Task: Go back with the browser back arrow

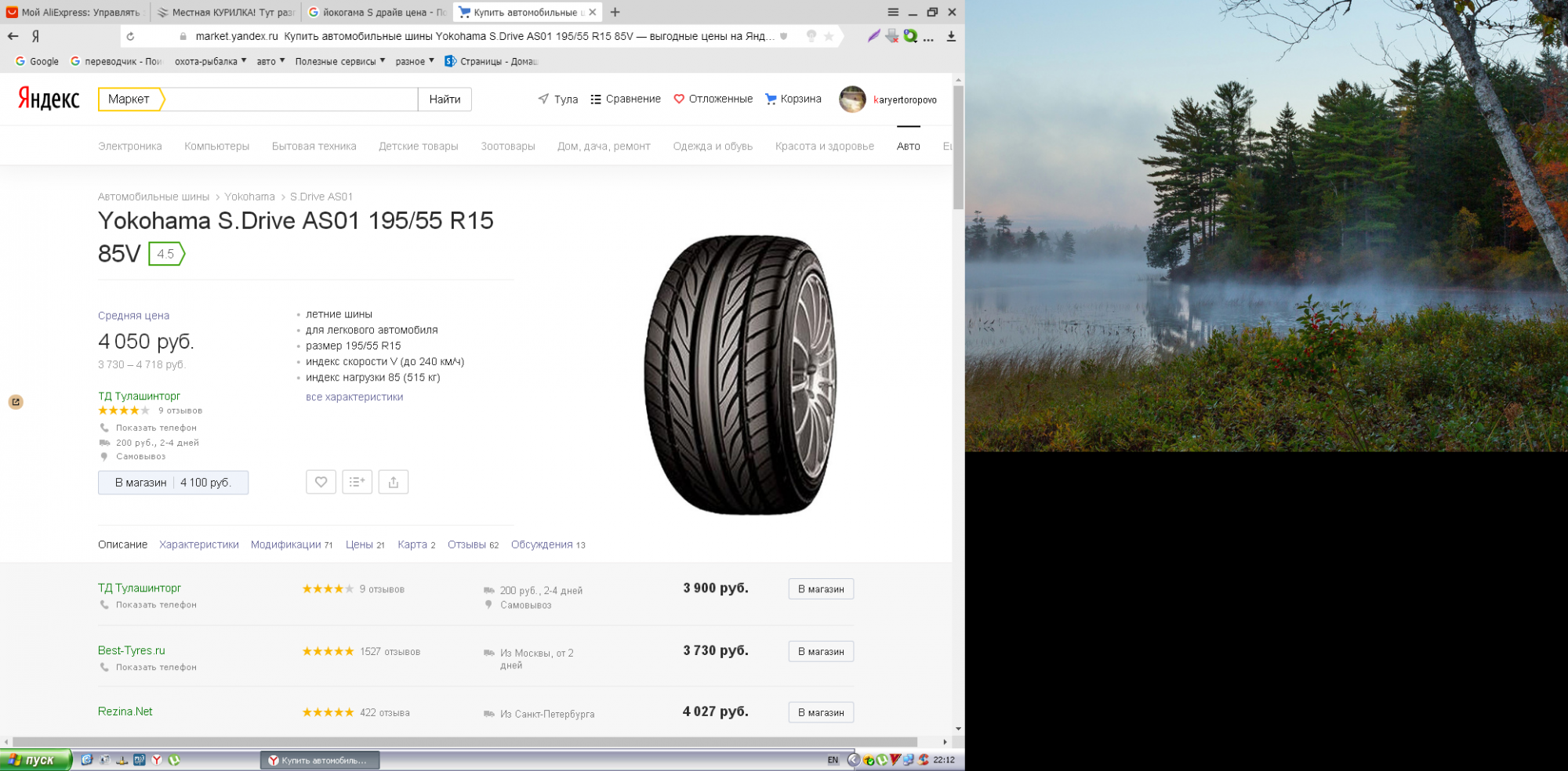Action: pyautogui.click(x=13, y=36)
